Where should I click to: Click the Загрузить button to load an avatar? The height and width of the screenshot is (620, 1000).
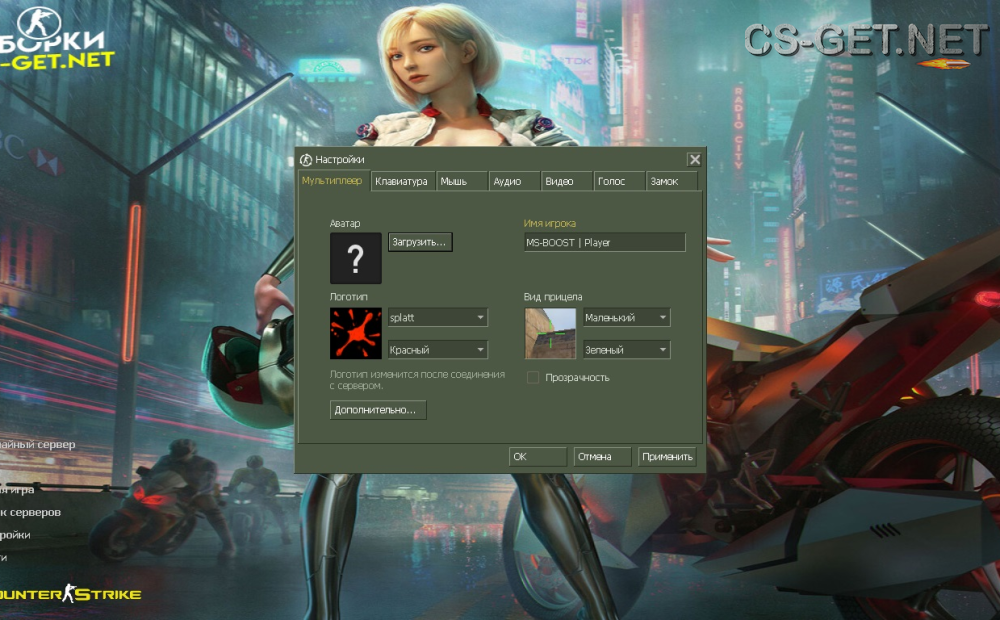(x=419, y=241)
